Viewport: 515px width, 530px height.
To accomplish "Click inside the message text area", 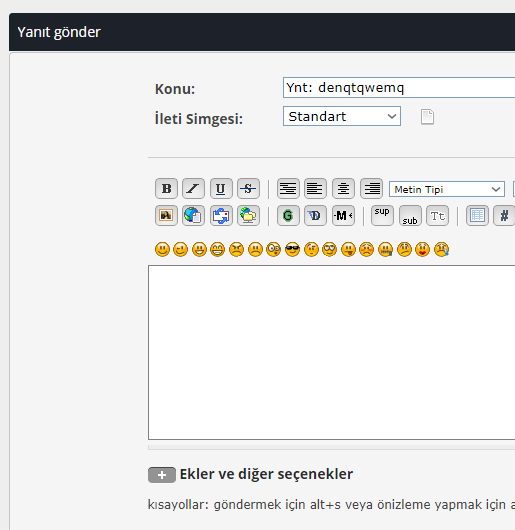I will 332,353.
